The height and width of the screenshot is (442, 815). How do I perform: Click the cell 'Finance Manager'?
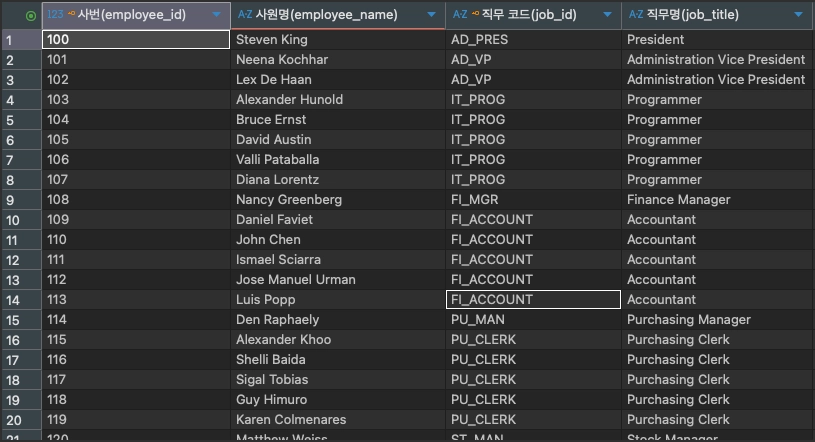(717, 200)
